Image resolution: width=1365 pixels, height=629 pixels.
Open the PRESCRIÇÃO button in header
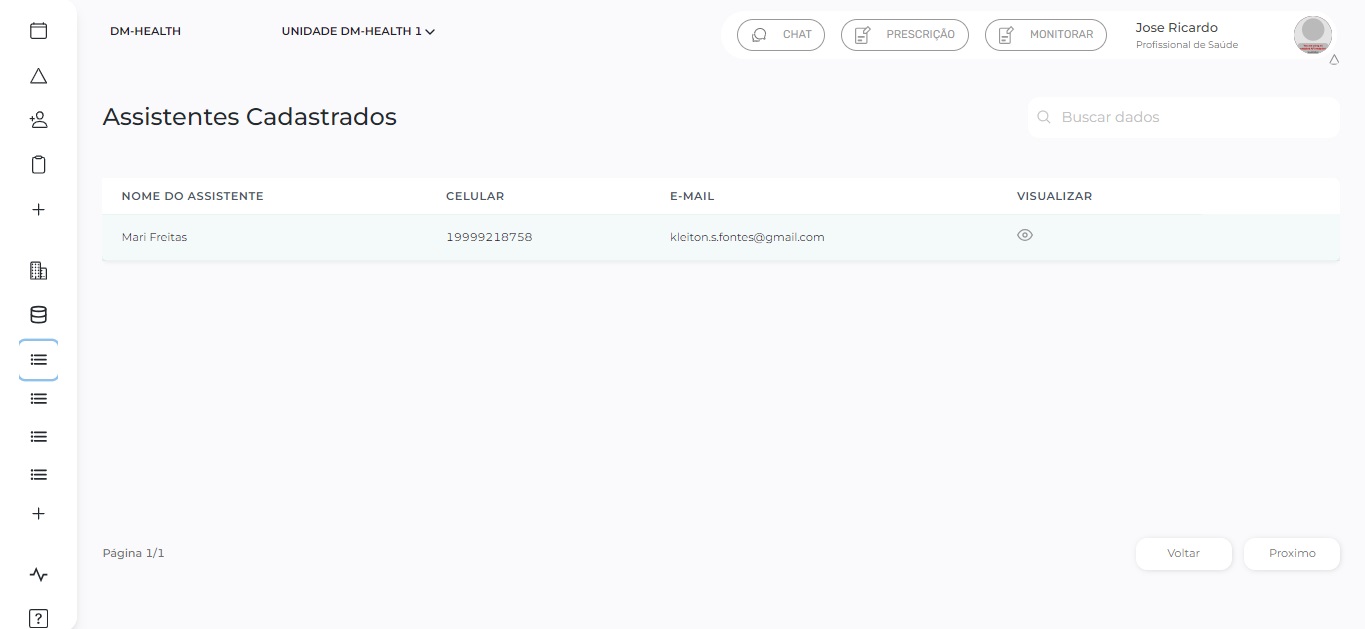coord(904,34)
